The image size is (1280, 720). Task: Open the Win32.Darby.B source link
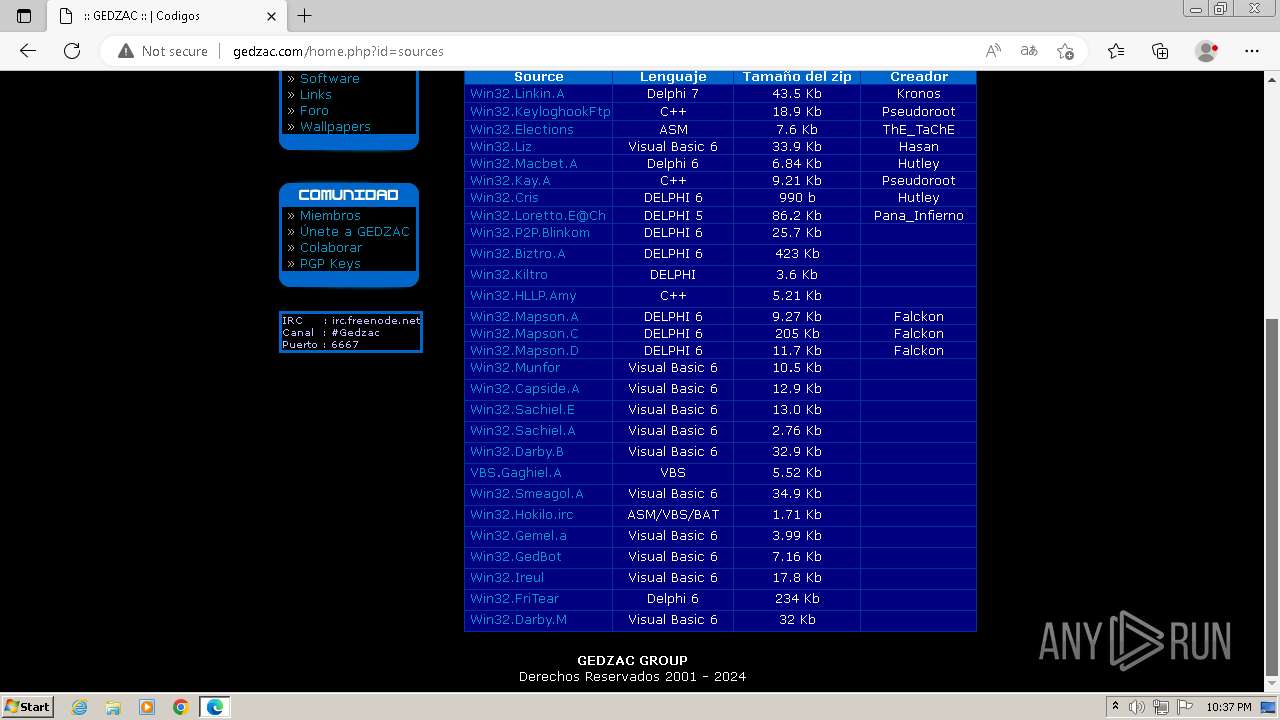pyautogui.click(x=517, y=451)
